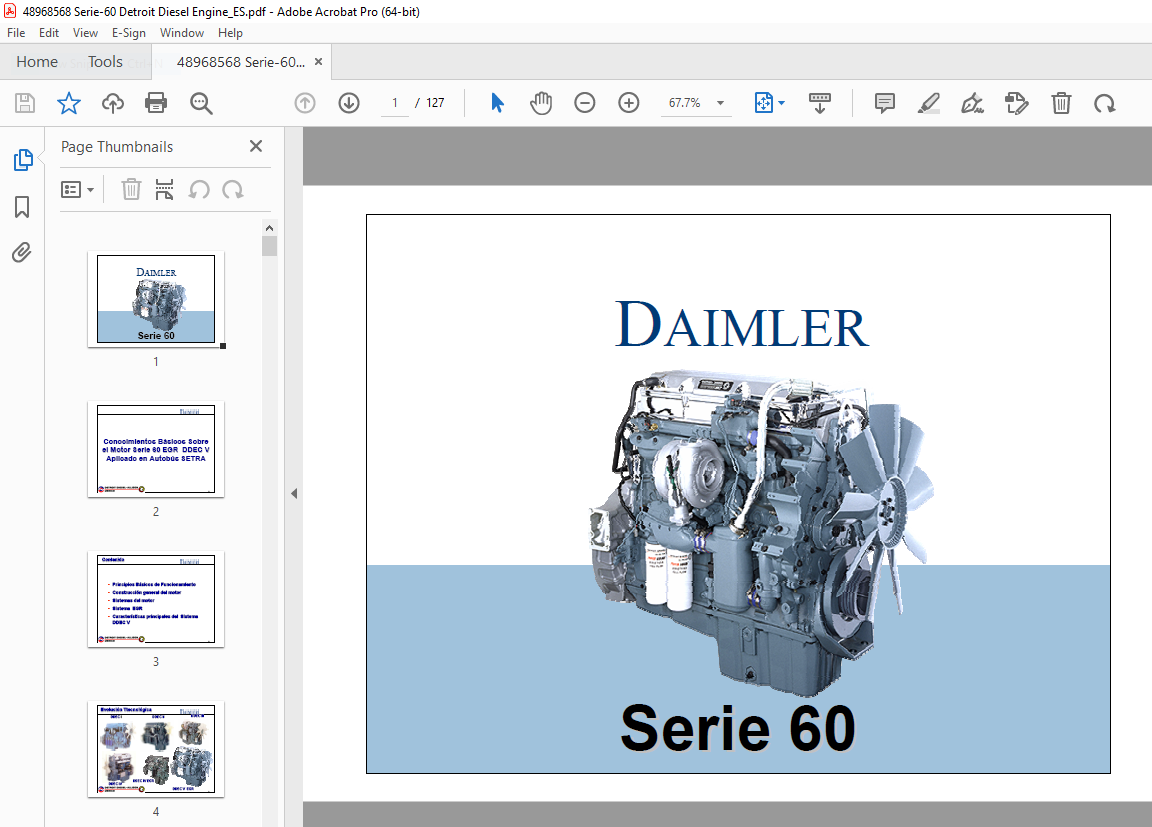Screen dimensions: 1152x827
Task: Click the 67.7% zoom value field
Action: pos(685,103)
